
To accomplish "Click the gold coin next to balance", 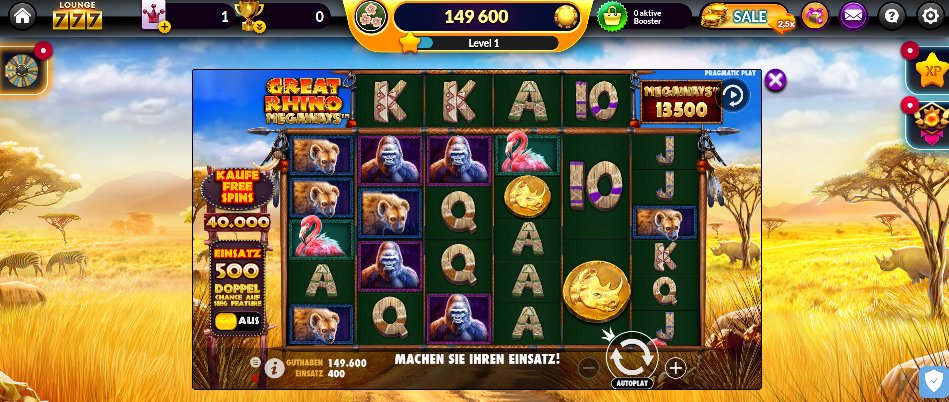I will 566,16.
